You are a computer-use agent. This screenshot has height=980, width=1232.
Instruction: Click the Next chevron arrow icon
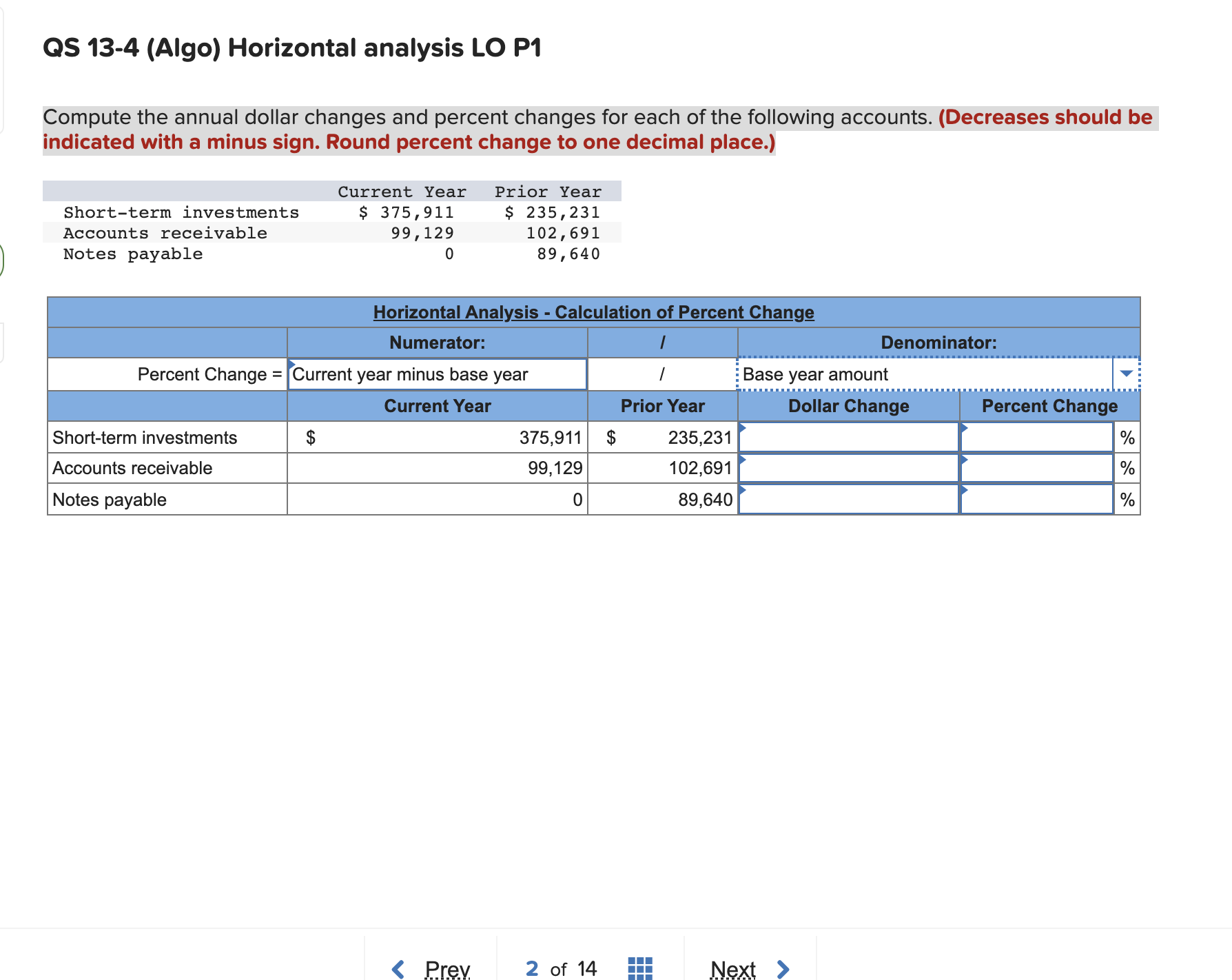pyautogui.click(x=783, y=968)
